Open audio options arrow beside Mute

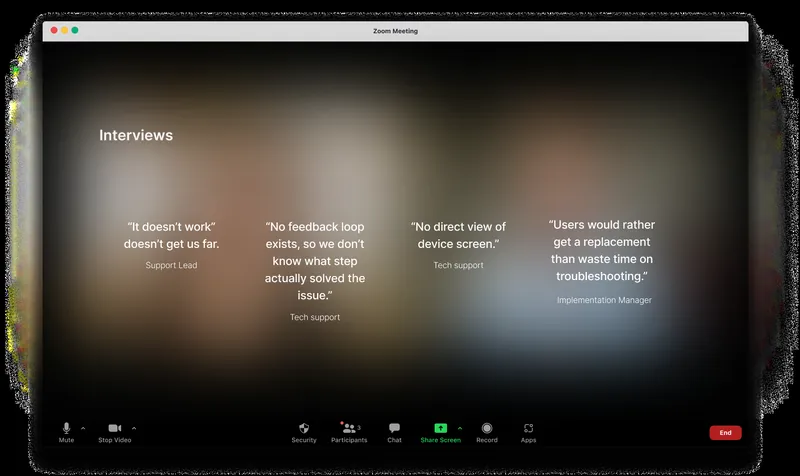coord(83,428)
